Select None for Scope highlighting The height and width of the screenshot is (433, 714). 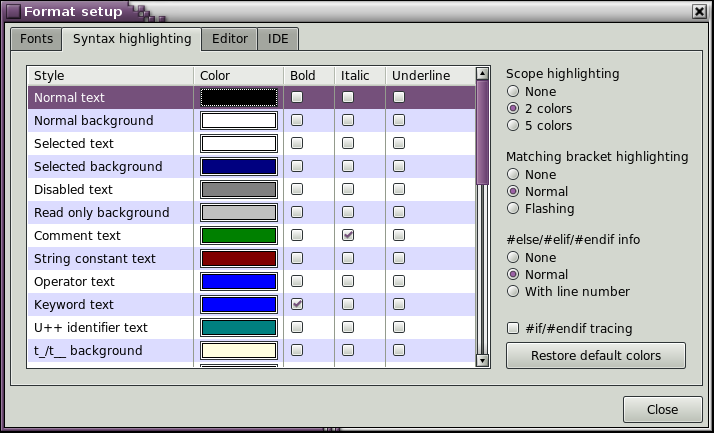(513, 91)
